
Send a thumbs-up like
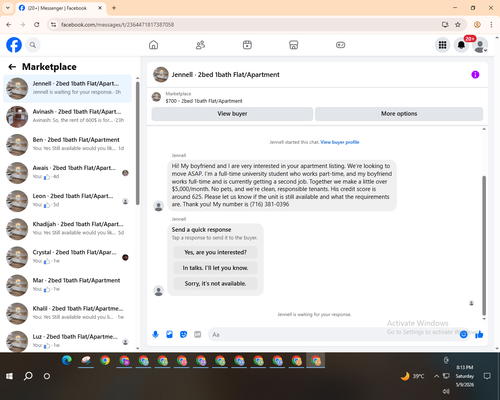tap(479, 334)
